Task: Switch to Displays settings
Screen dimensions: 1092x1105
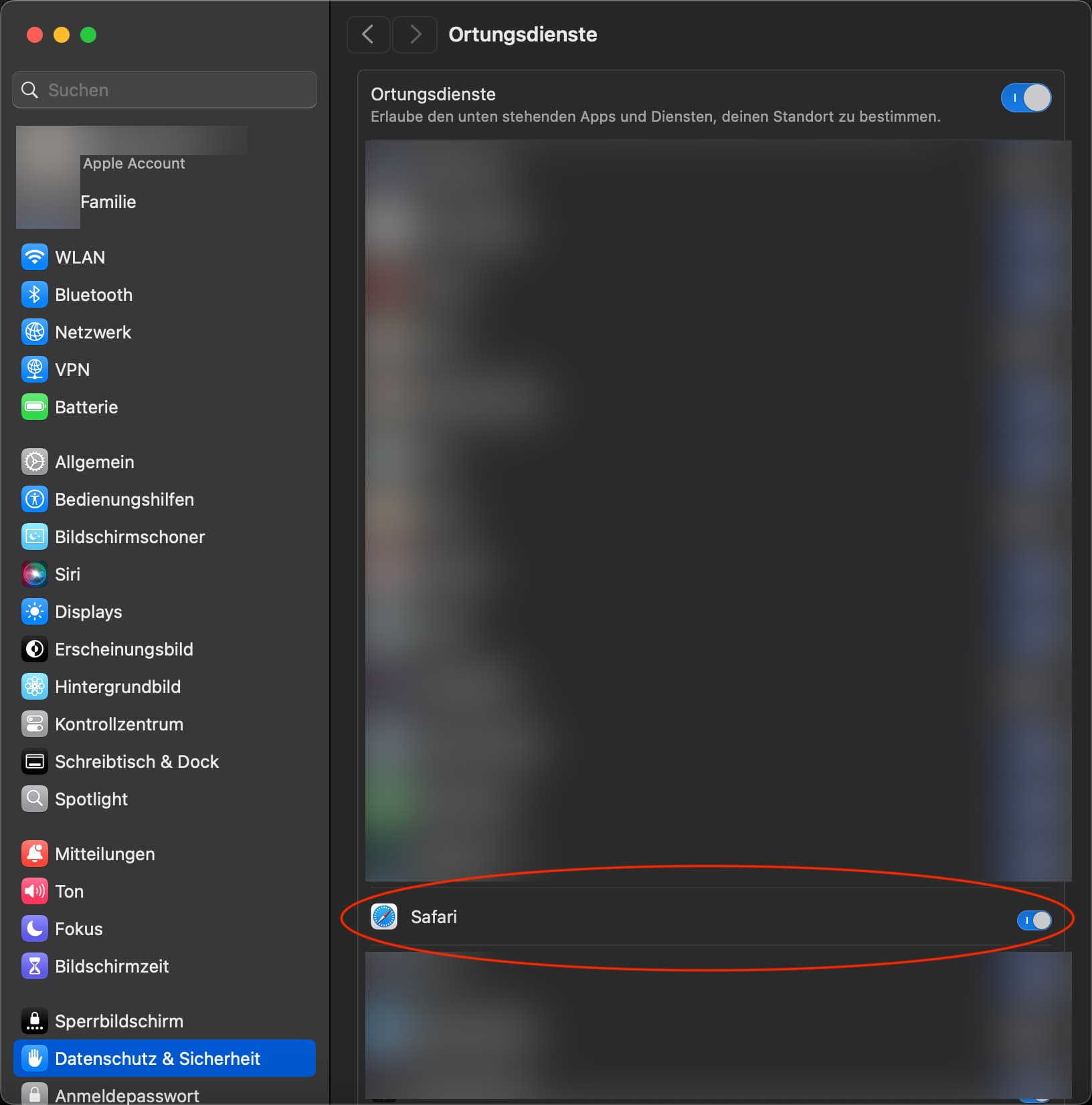Action: [88, 611]
